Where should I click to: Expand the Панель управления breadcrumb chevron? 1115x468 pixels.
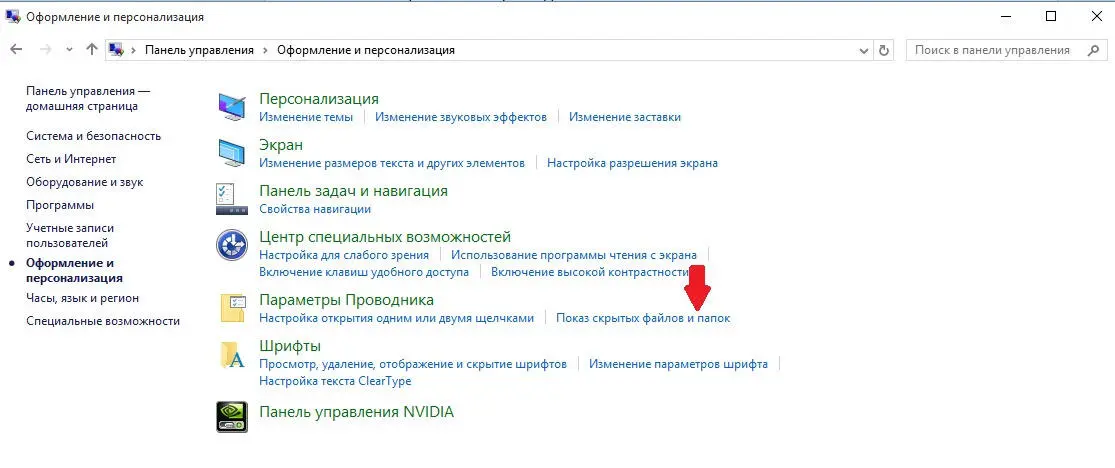(x=266, y=50)
